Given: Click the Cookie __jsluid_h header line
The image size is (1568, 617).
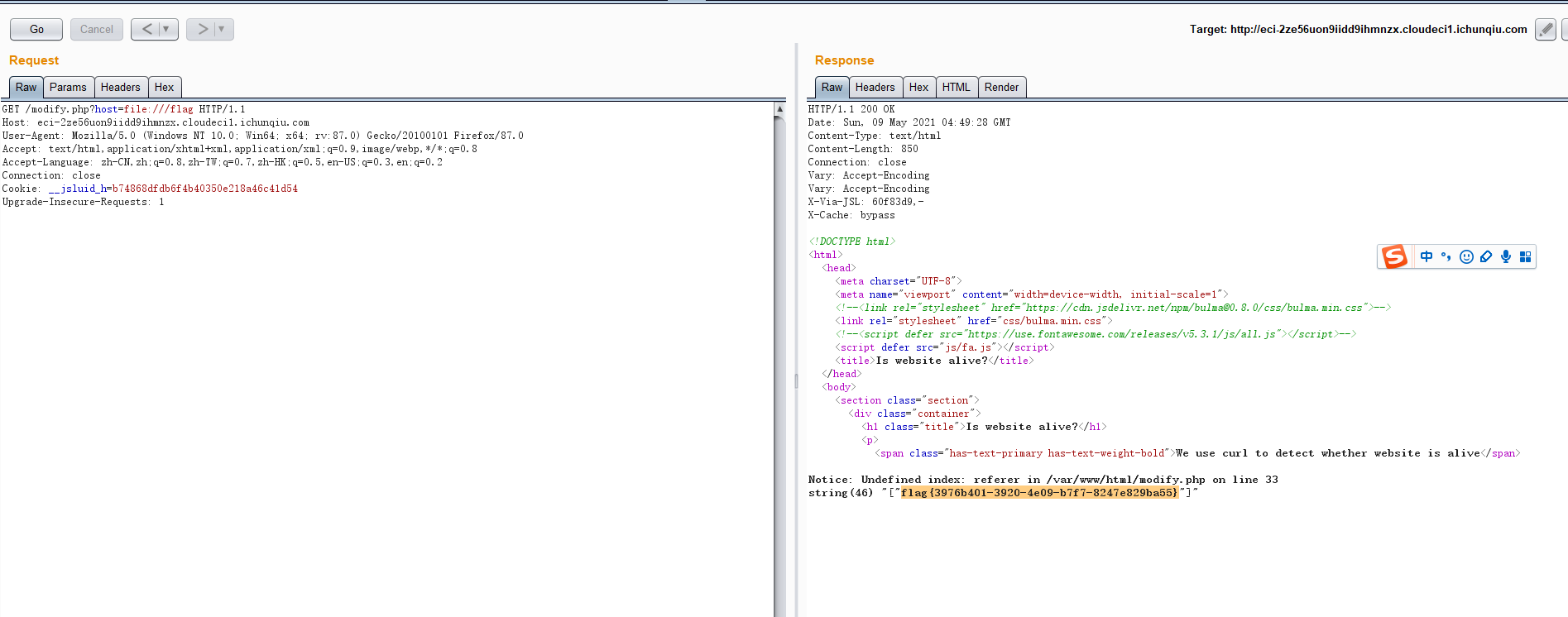Looking at the screenshot, I should (150, 189).
